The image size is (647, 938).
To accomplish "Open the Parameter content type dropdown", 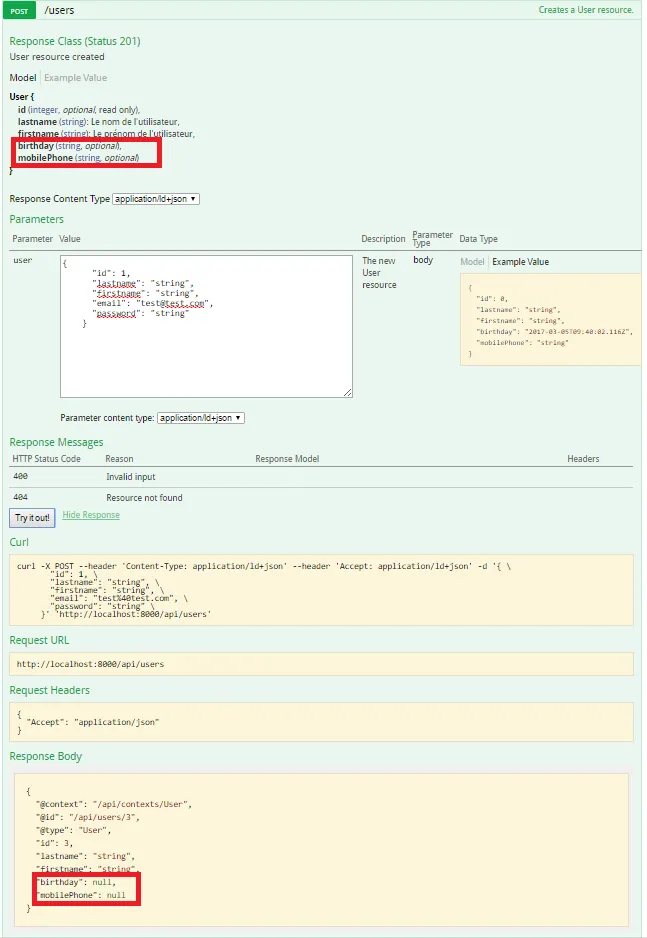I will (200, 418).
